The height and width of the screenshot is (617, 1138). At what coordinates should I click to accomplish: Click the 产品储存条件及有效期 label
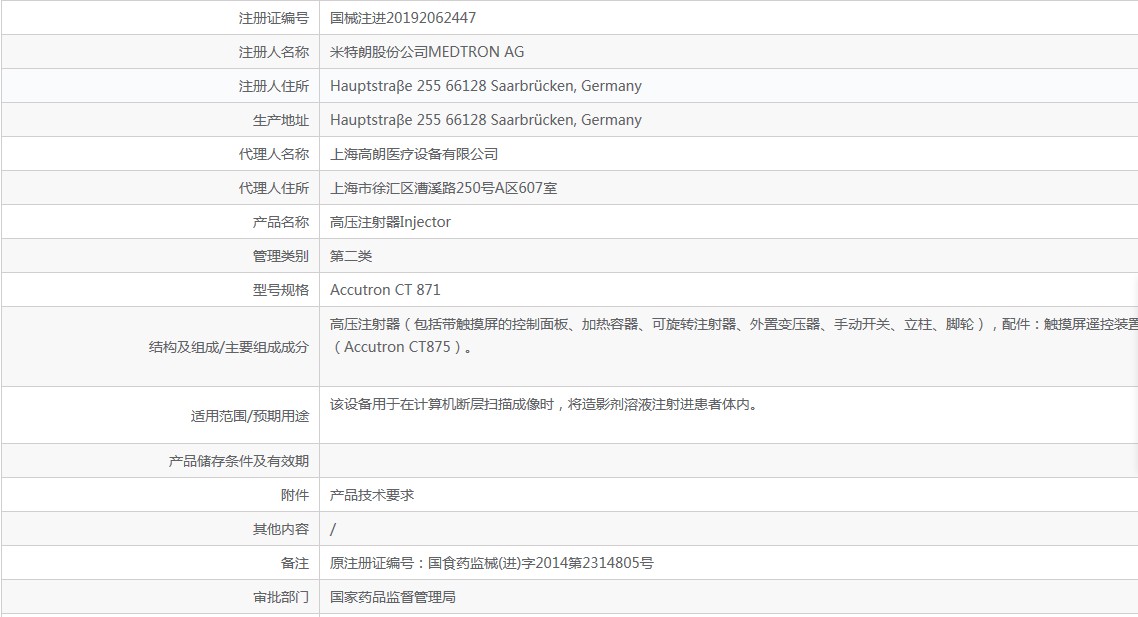point(239,462)
